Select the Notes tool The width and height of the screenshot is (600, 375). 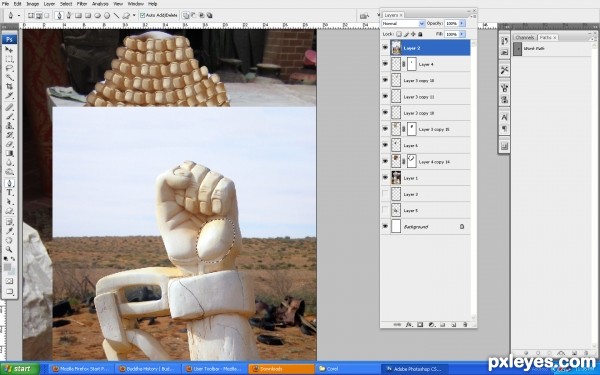[x=9, y=222]
